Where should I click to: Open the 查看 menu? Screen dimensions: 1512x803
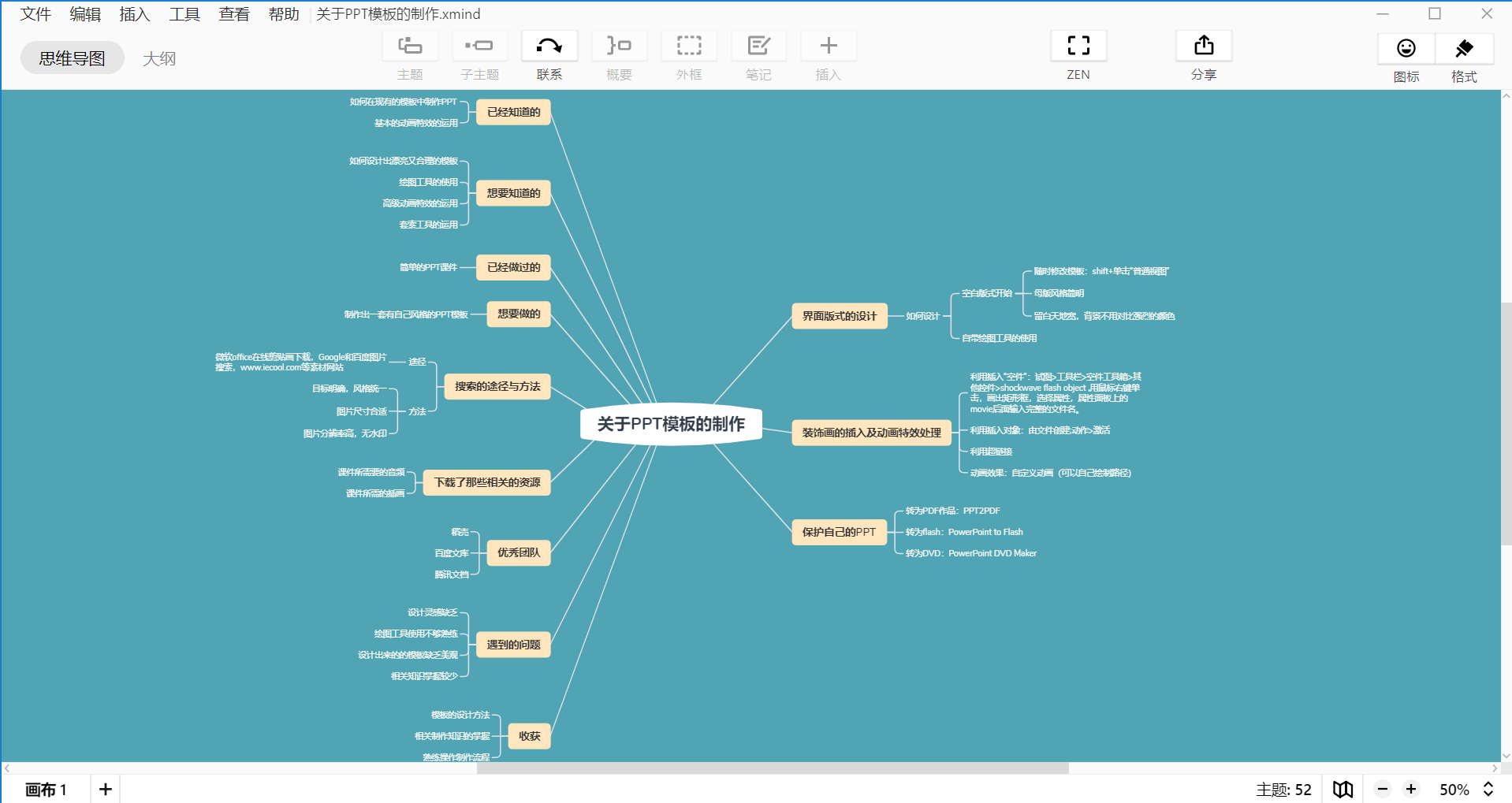pyautogui.click(x=234, y=14)
